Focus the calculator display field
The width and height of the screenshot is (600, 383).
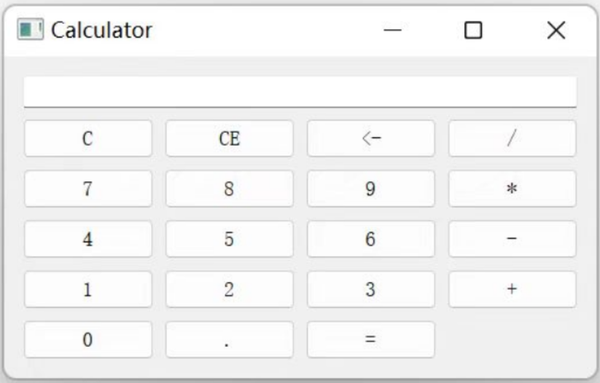300,92
